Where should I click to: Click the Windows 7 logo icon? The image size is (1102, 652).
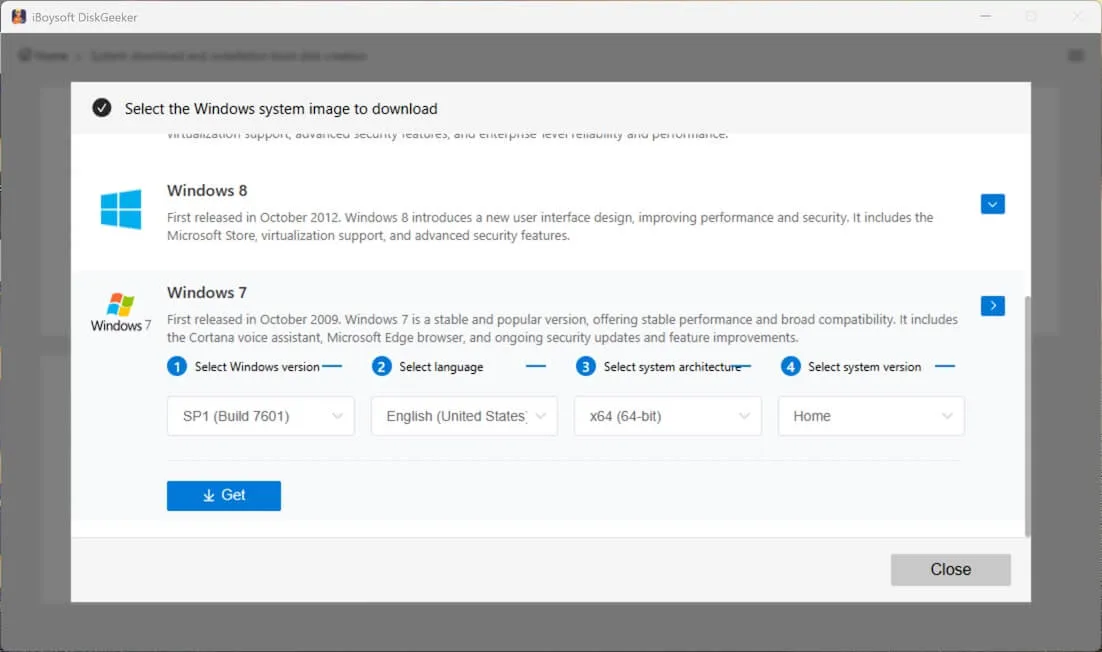[x=120, y=310]
